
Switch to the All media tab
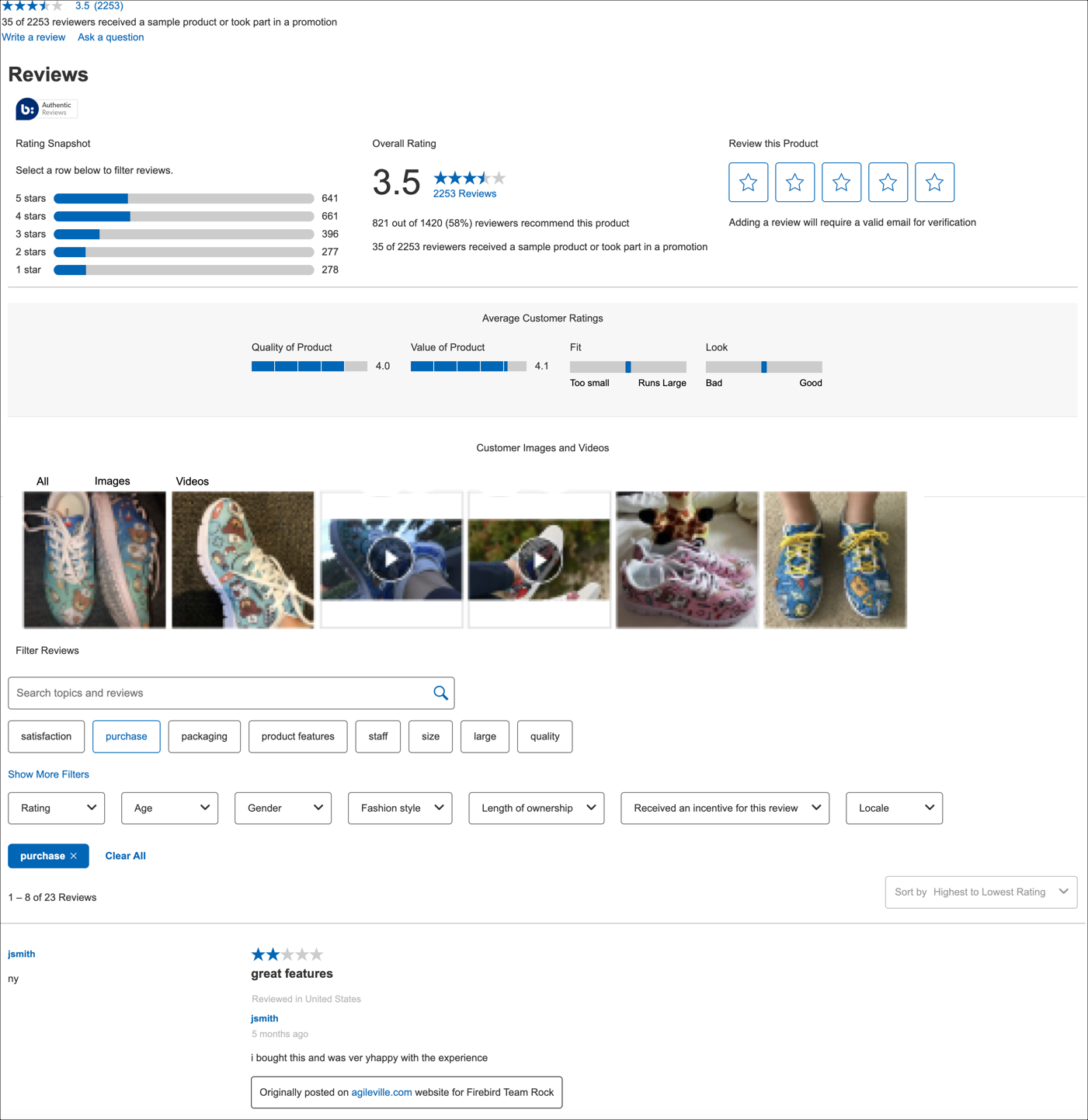tap(43, 482)
